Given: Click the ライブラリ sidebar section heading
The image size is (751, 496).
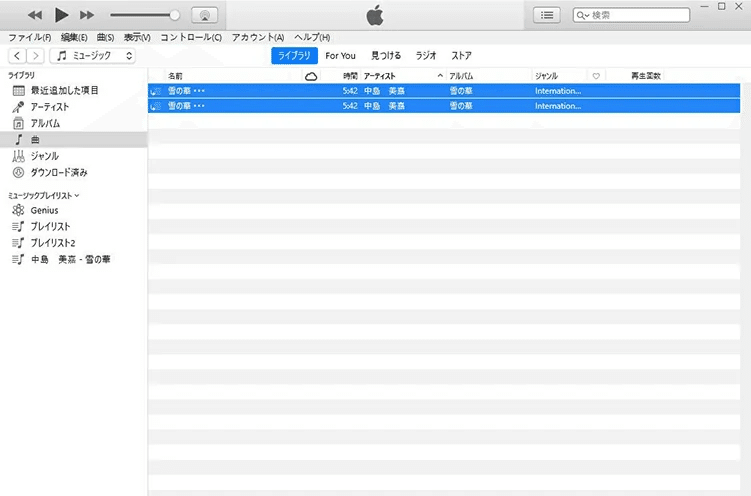Looking at the screenshot, I should (21, 75).
